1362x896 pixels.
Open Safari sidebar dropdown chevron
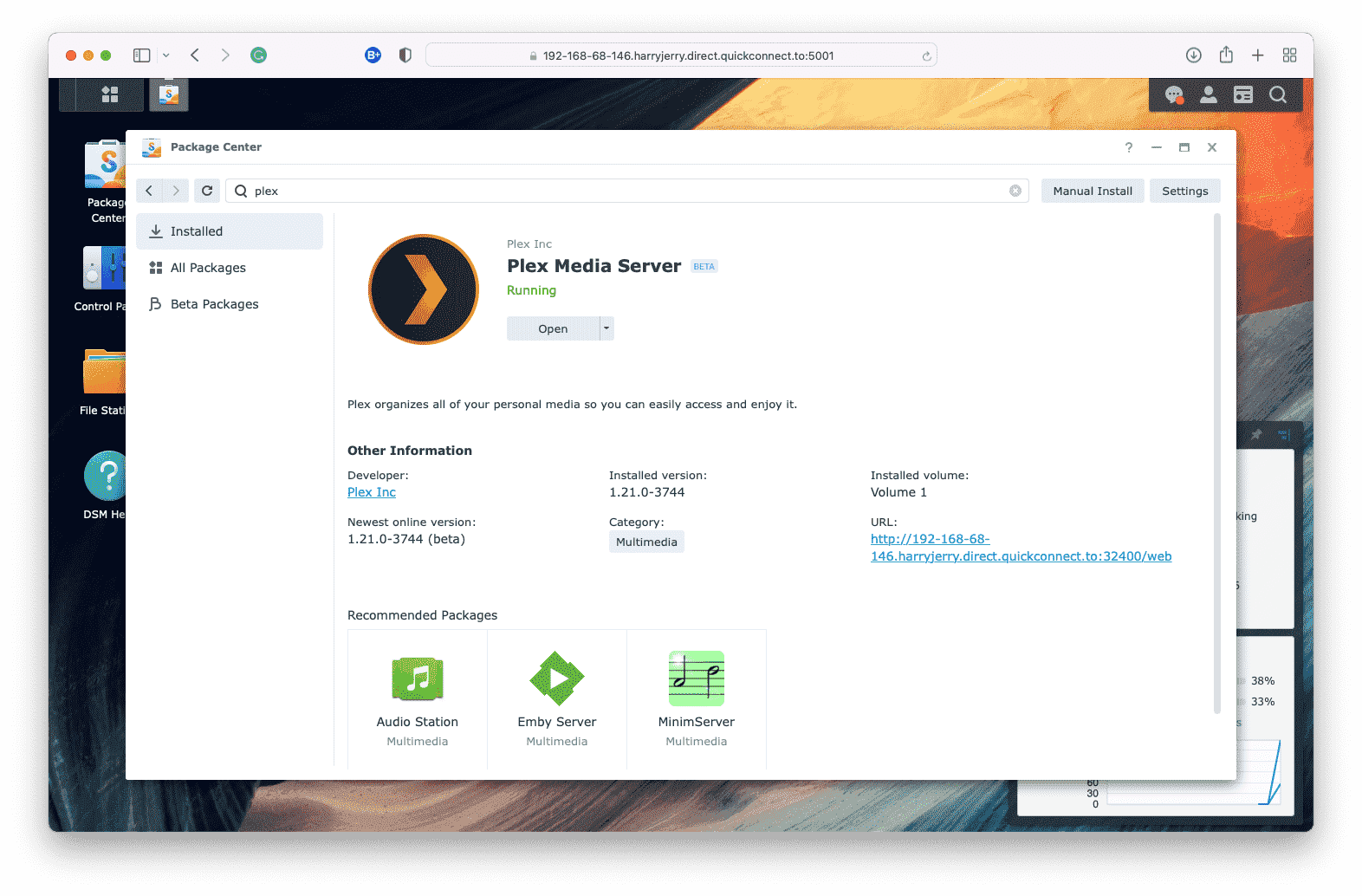click(165, 55)
